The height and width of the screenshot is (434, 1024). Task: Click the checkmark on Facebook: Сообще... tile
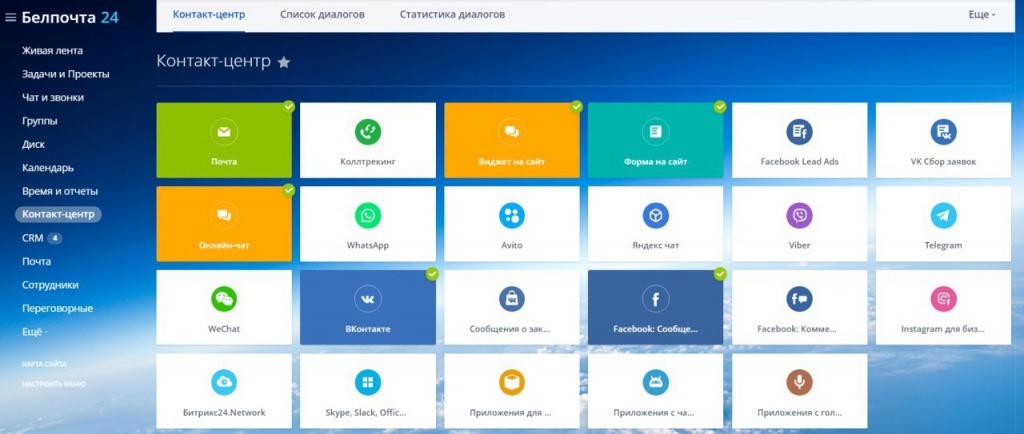coord(720,274)
